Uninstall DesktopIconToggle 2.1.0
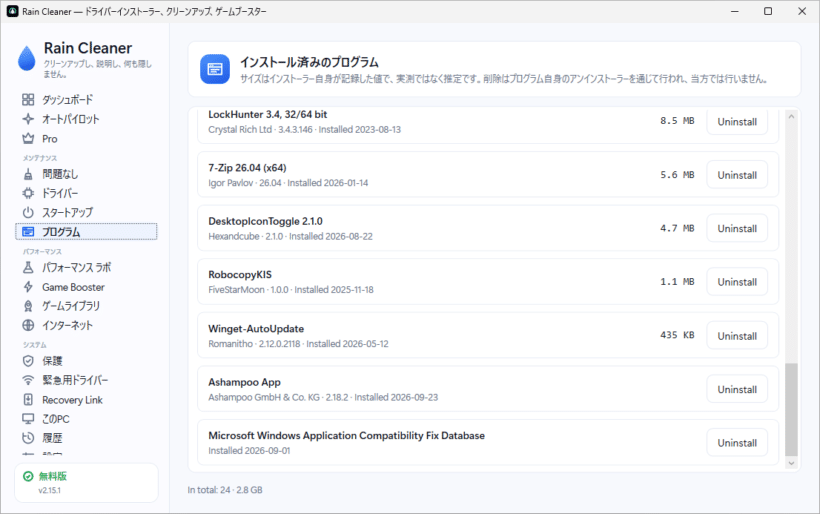This screenshot has height=514, width=820. (x=737, y=229)
